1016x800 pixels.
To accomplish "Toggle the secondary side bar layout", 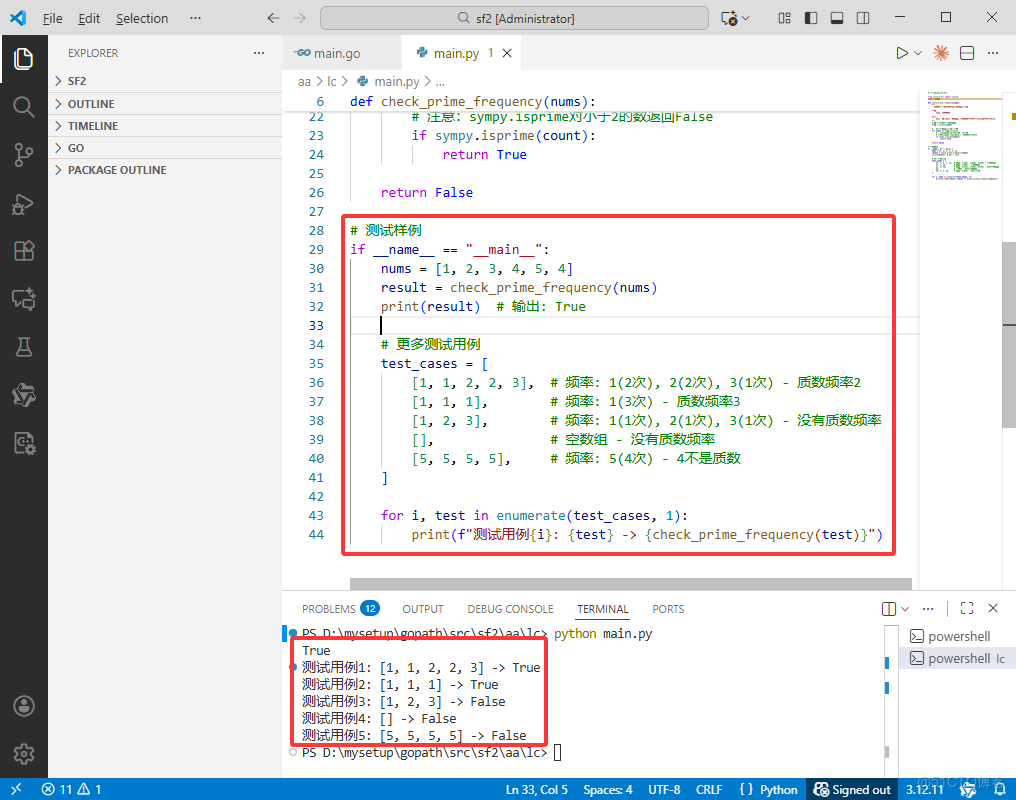I will tap(862, 18).
